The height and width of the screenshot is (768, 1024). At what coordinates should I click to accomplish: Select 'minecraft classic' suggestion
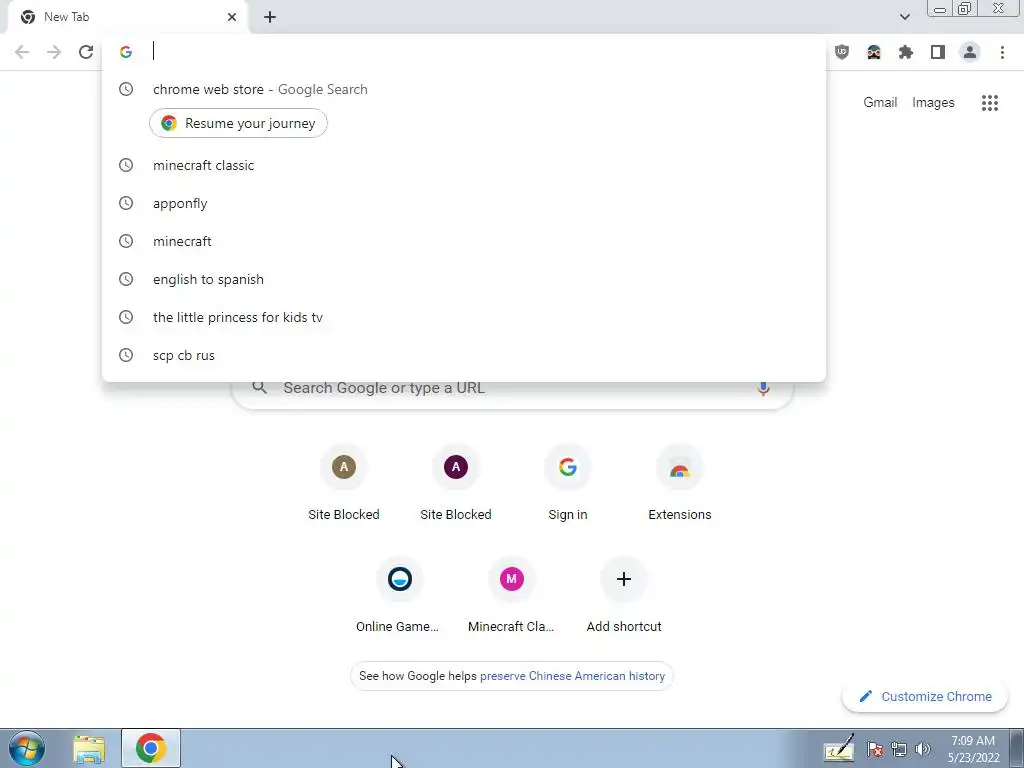pyautogui.click(x=464, y=165)
